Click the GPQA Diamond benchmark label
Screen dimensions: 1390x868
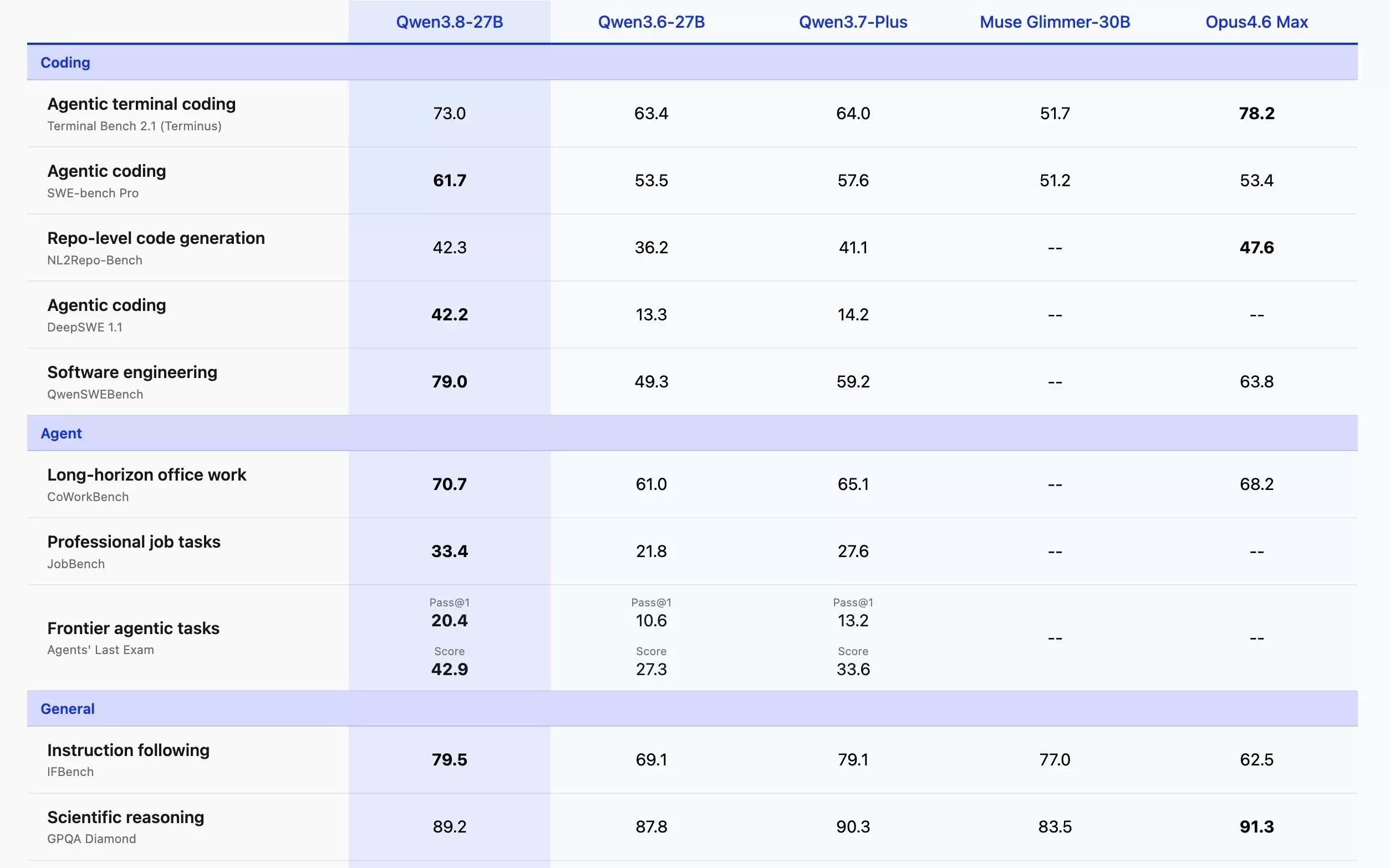(91, 839)
